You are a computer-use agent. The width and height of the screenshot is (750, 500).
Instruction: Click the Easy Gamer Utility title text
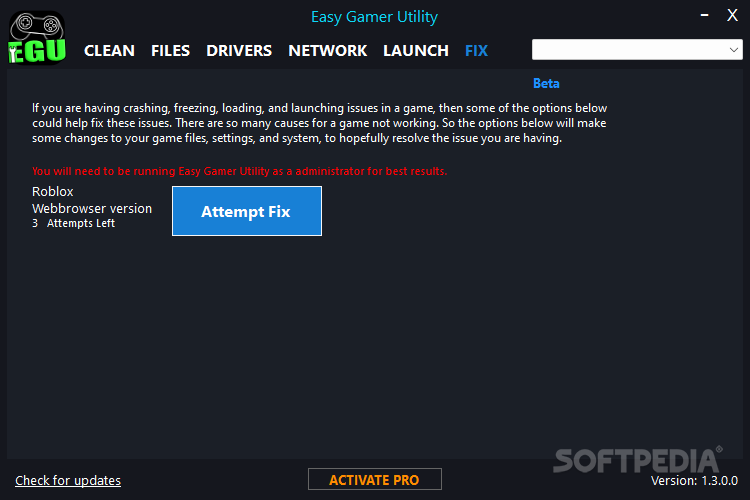tap(375, 17)
